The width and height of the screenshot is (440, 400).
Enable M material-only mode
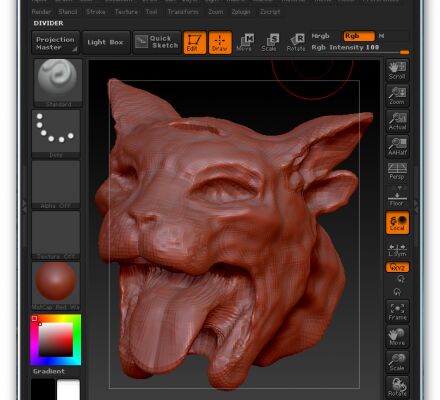coord(382,36)
